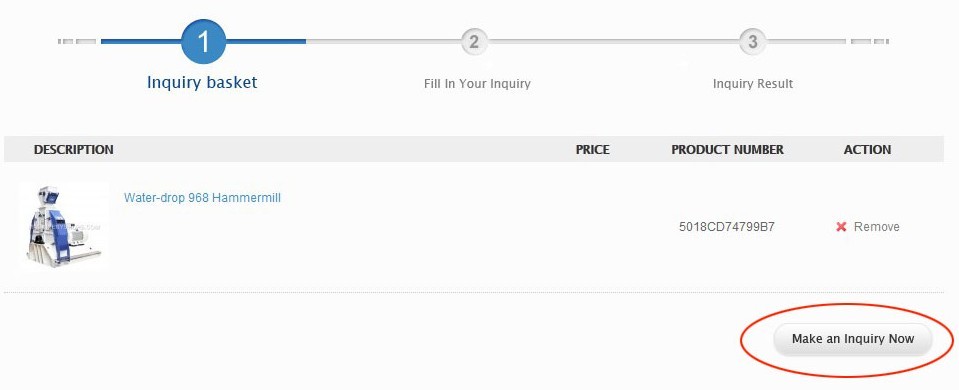The width and height of the screenshot is (959, 390).
Task: Click the red X remove icon
Action: [x=841, y=227]
